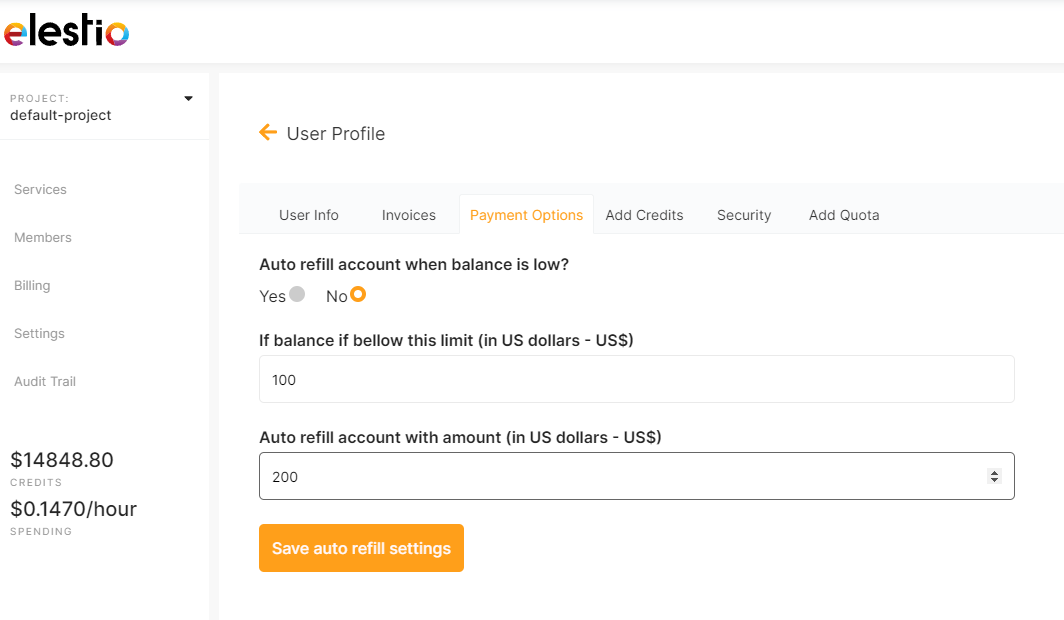Select No for auto refill
The image size is (1064, 620).
point(358,295)
